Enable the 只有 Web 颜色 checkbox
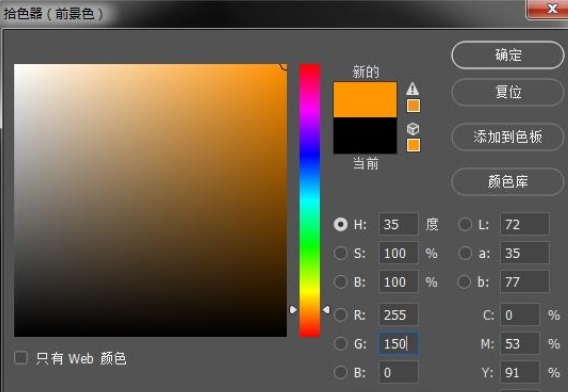Image resolution: width=568 pixels, height=392 pixels. click(x=21, y=358)
